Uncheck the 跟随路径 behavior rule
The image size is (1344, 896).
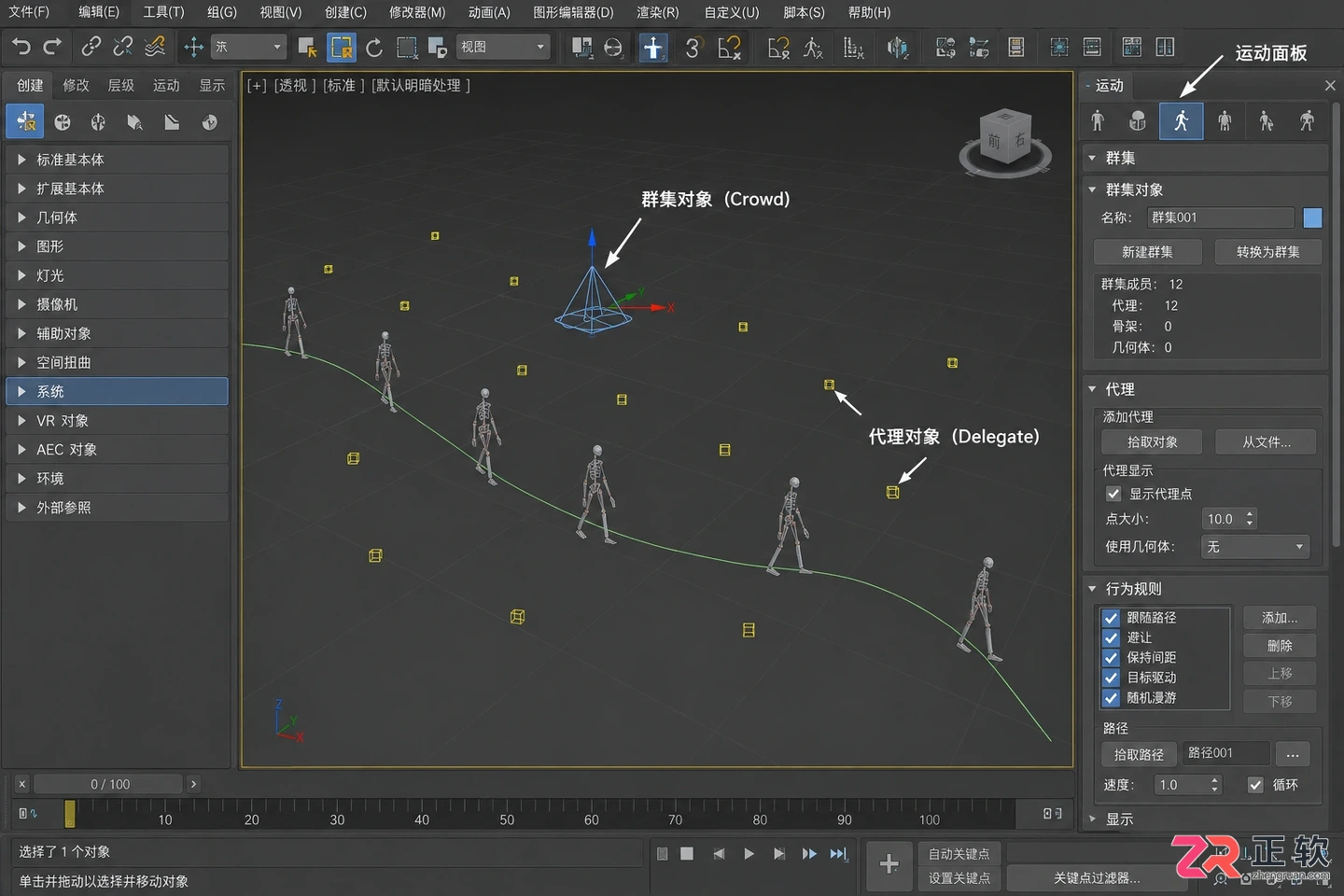click(x=1111, y=618)
